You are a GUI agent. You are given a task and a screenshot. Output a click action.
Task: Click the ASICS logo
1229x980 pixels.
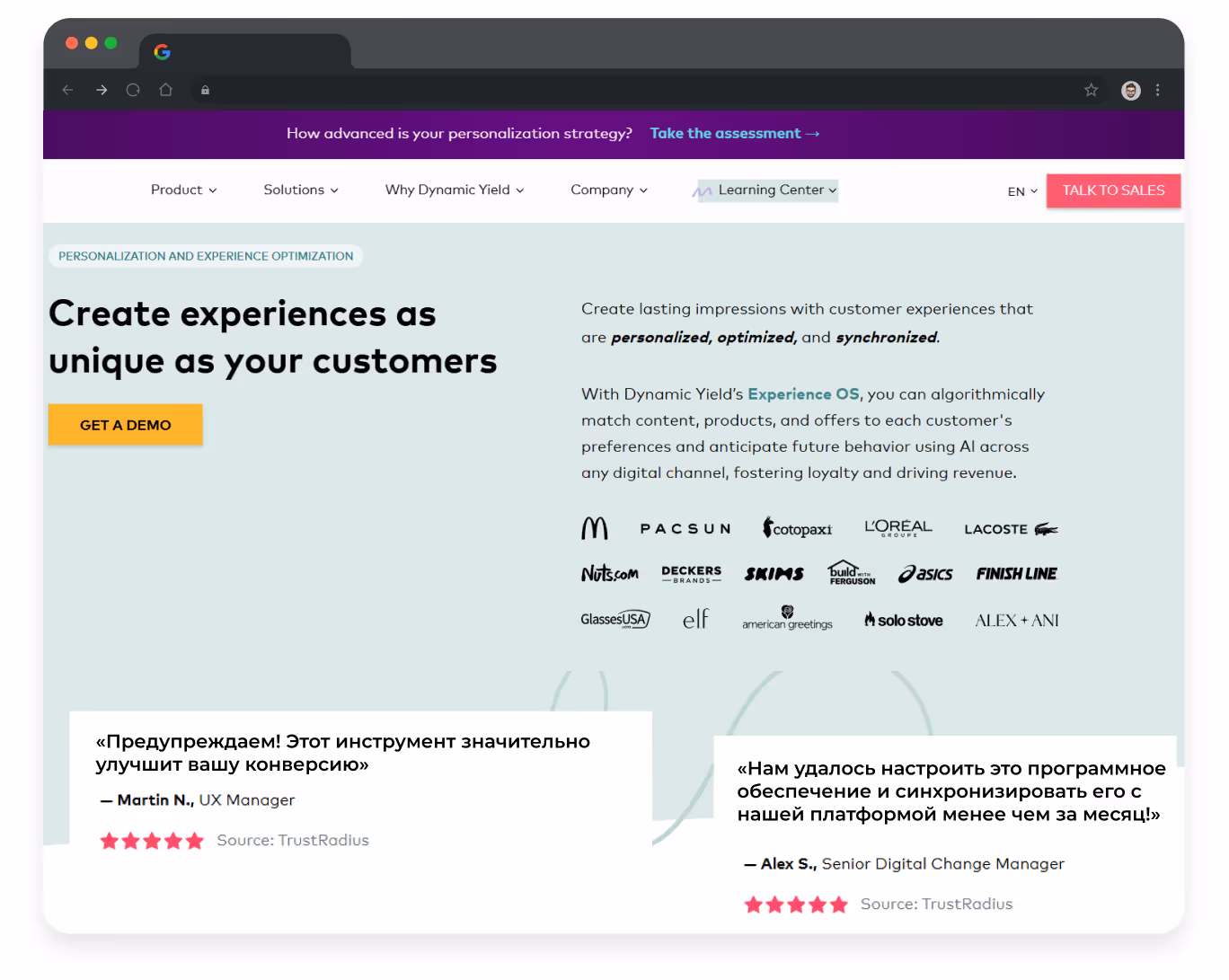925,574
